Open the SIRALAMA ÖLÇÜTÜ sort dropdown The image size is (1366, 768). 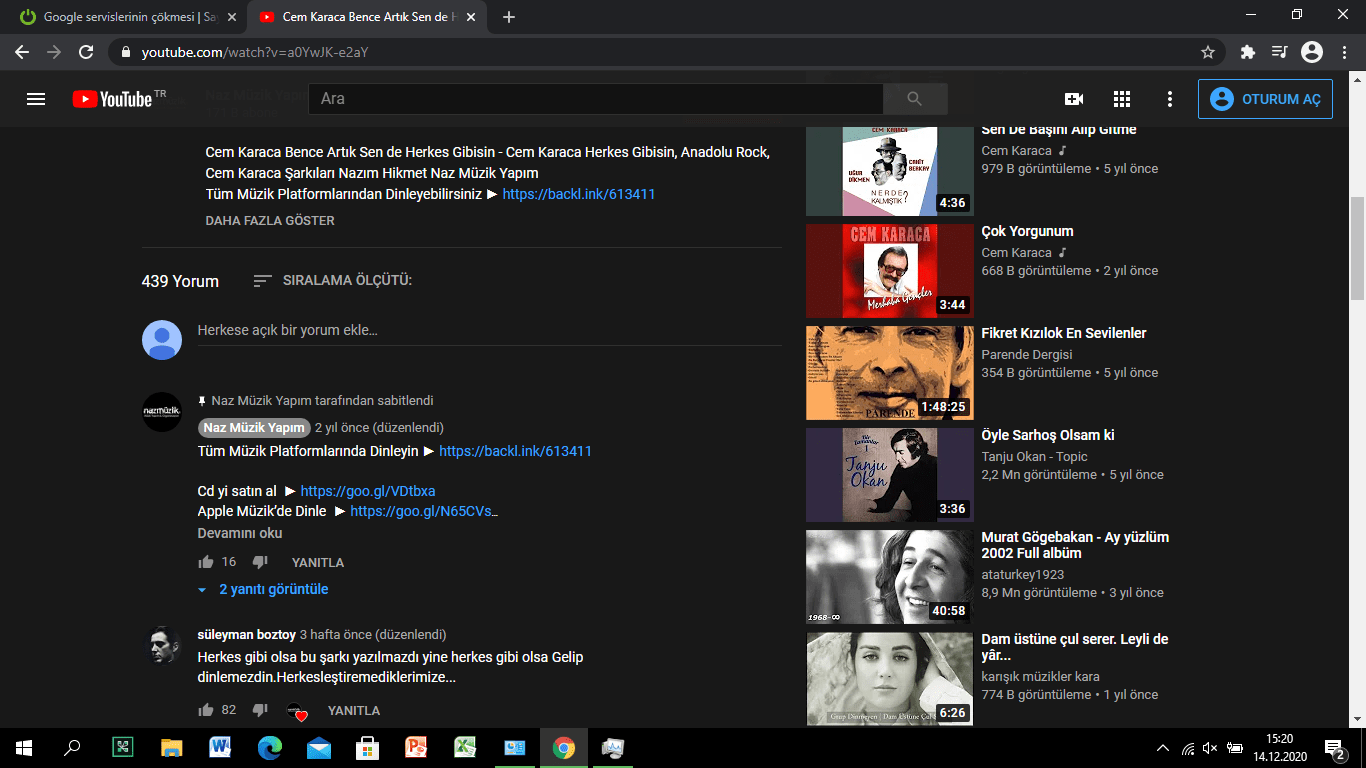(332, 281)
